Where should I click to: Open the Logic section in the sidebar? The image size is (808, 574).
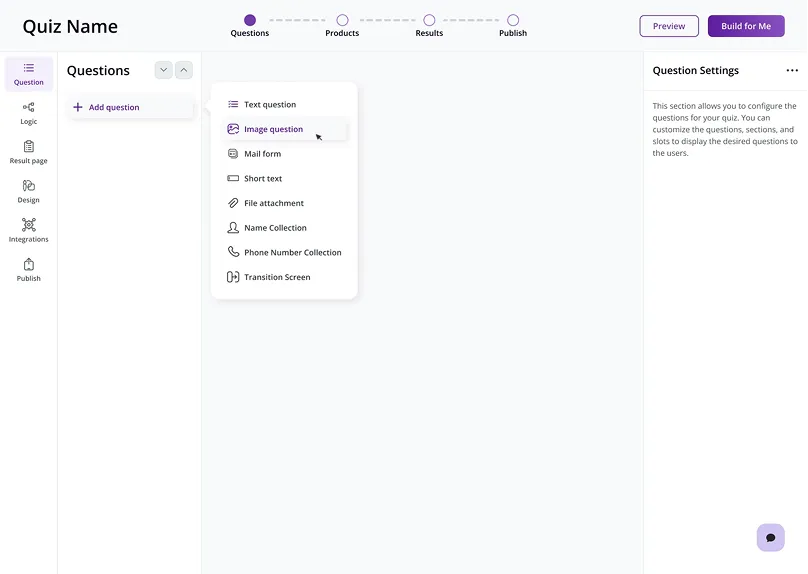28,113
